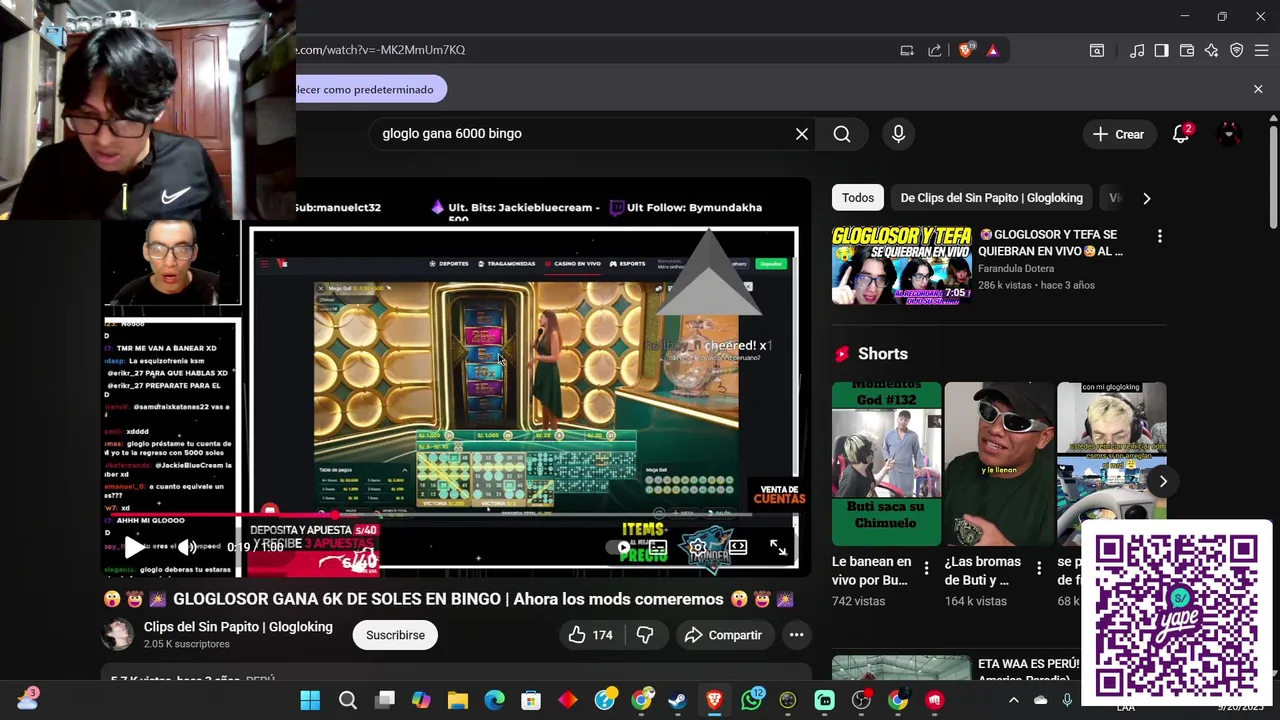The height and width of the screenshot is (720, 1280).
Task: Click the address bar URL
Action: tap(380, 50)
